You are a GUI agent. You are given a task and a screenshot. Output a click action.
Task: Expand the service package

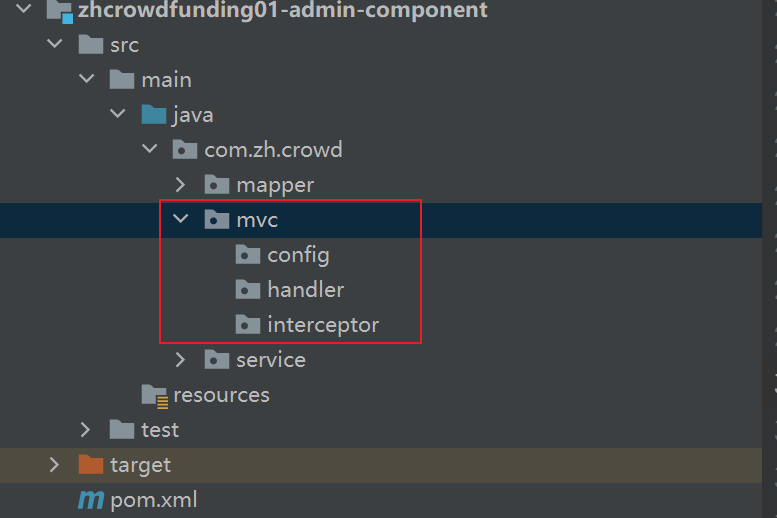coord(180,360)
